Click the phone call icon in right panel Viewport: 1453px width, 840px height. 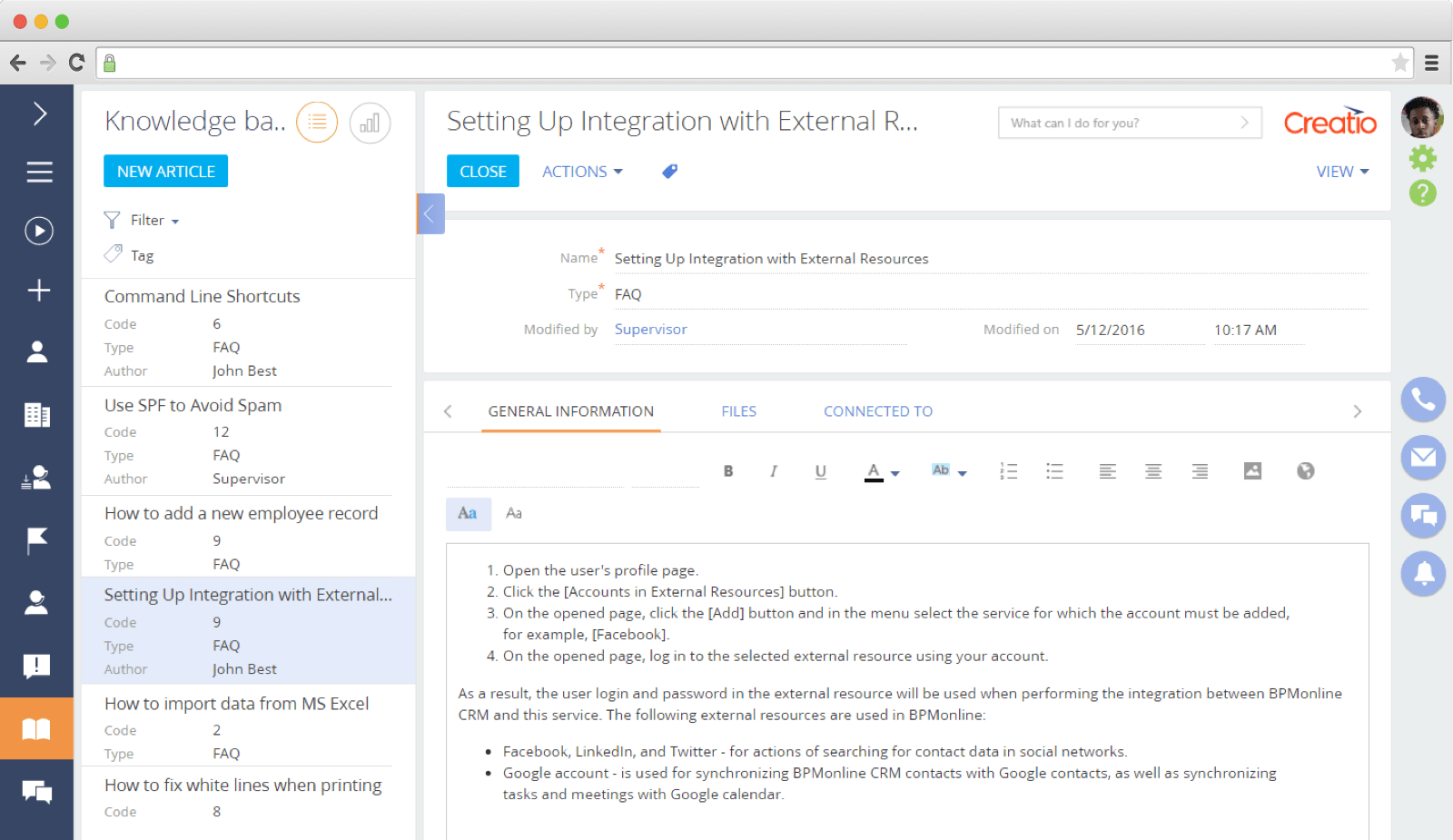[x=1423, y=400]
